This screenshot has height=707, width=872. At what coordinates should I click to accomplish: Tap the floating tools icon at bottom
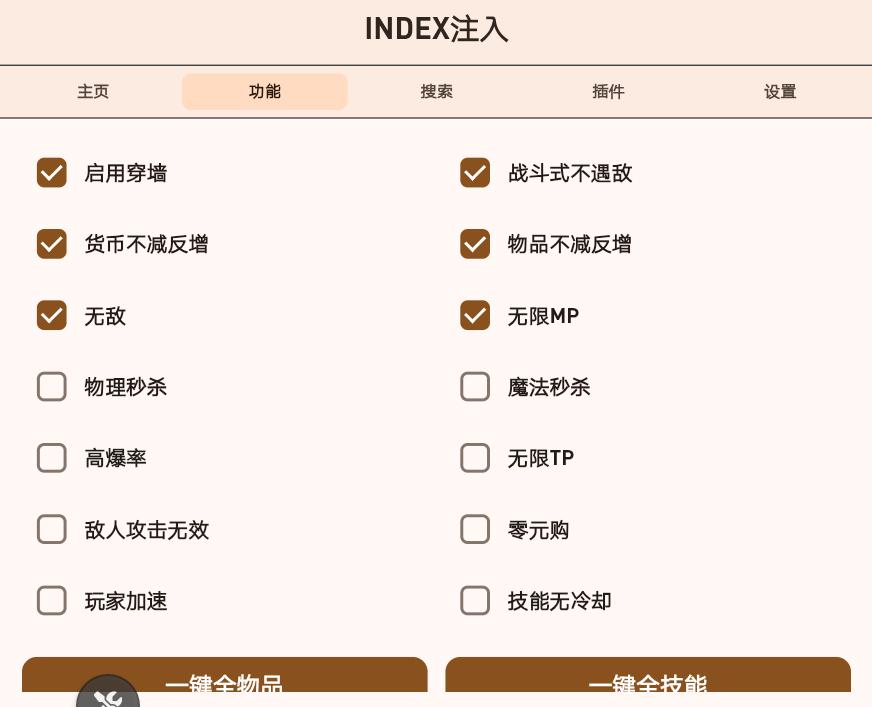(x=108, y=693)
